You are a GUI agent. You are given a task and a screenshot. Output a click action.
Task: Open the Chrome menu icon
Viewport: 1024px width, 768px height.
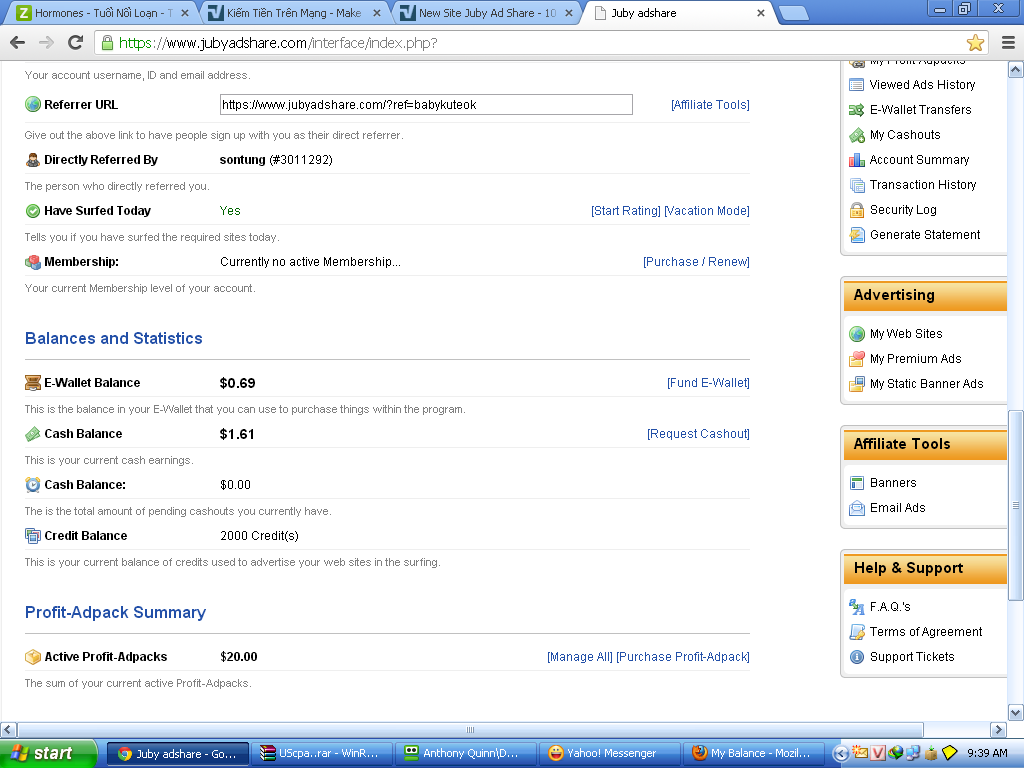(x=1008, y=43)
